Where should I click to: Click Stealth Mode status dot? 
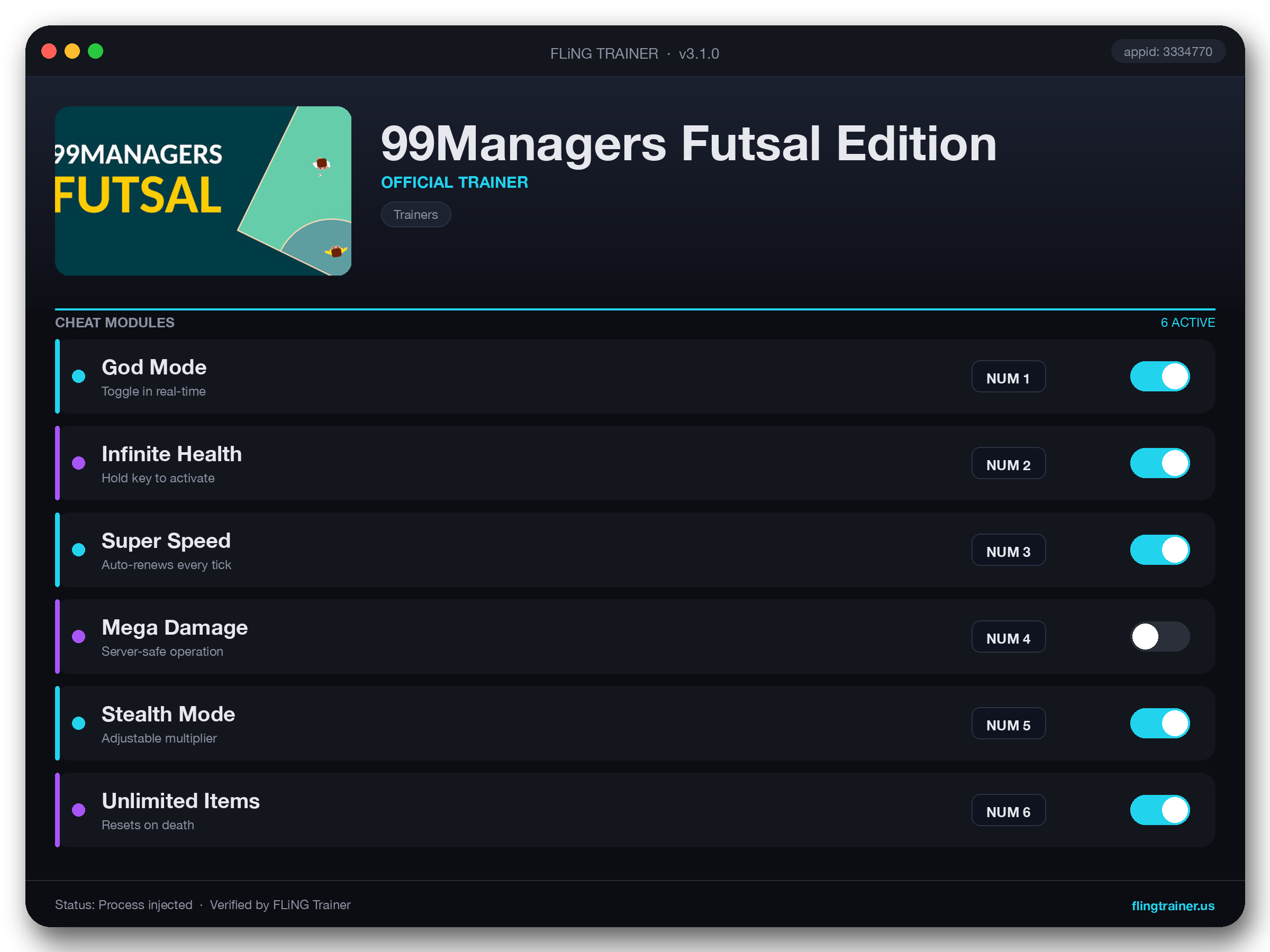click(x=79, y=723)
